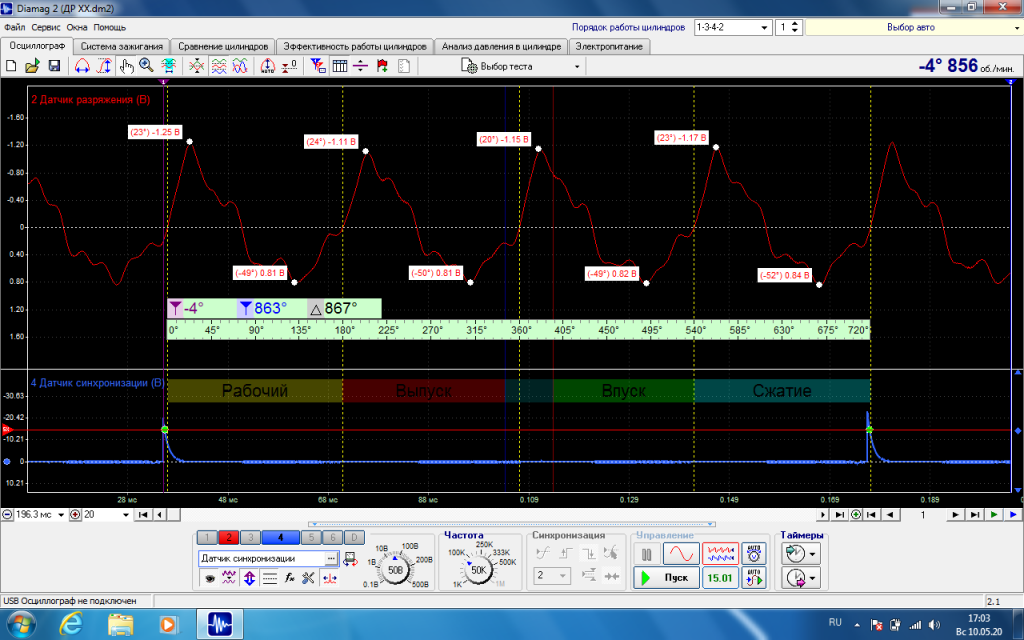Select the horizontal stretch measurement tool

[x=82, y=66]
